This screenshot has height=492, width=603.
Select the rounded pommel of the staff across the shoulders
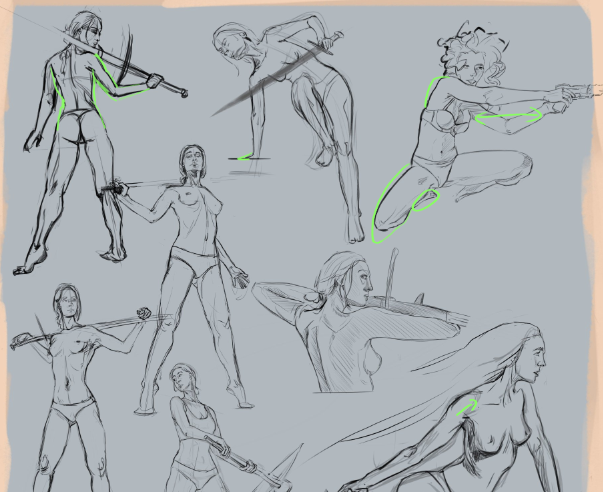click(x=144, y=314)
